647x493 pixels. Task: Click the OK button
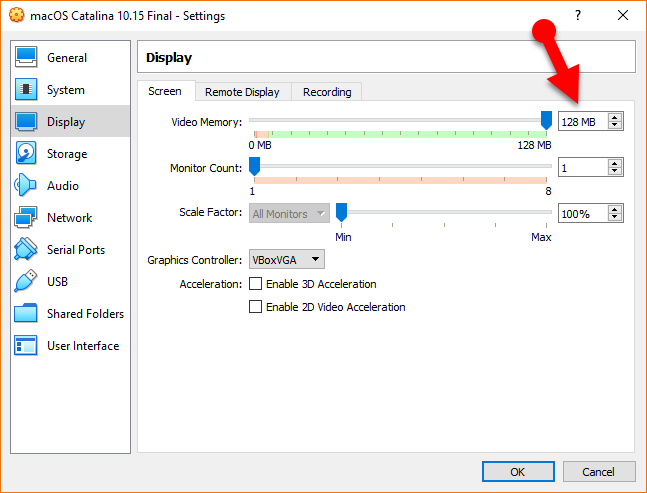tap(517, 471)
